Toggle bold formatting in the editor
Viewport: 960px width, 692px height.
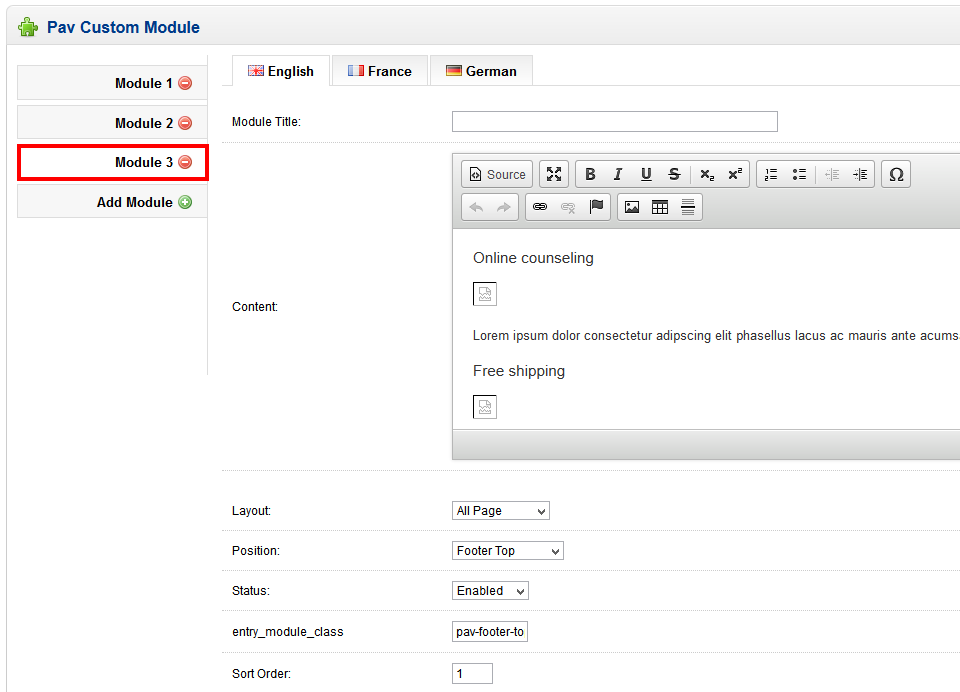(x=590, y=174)
